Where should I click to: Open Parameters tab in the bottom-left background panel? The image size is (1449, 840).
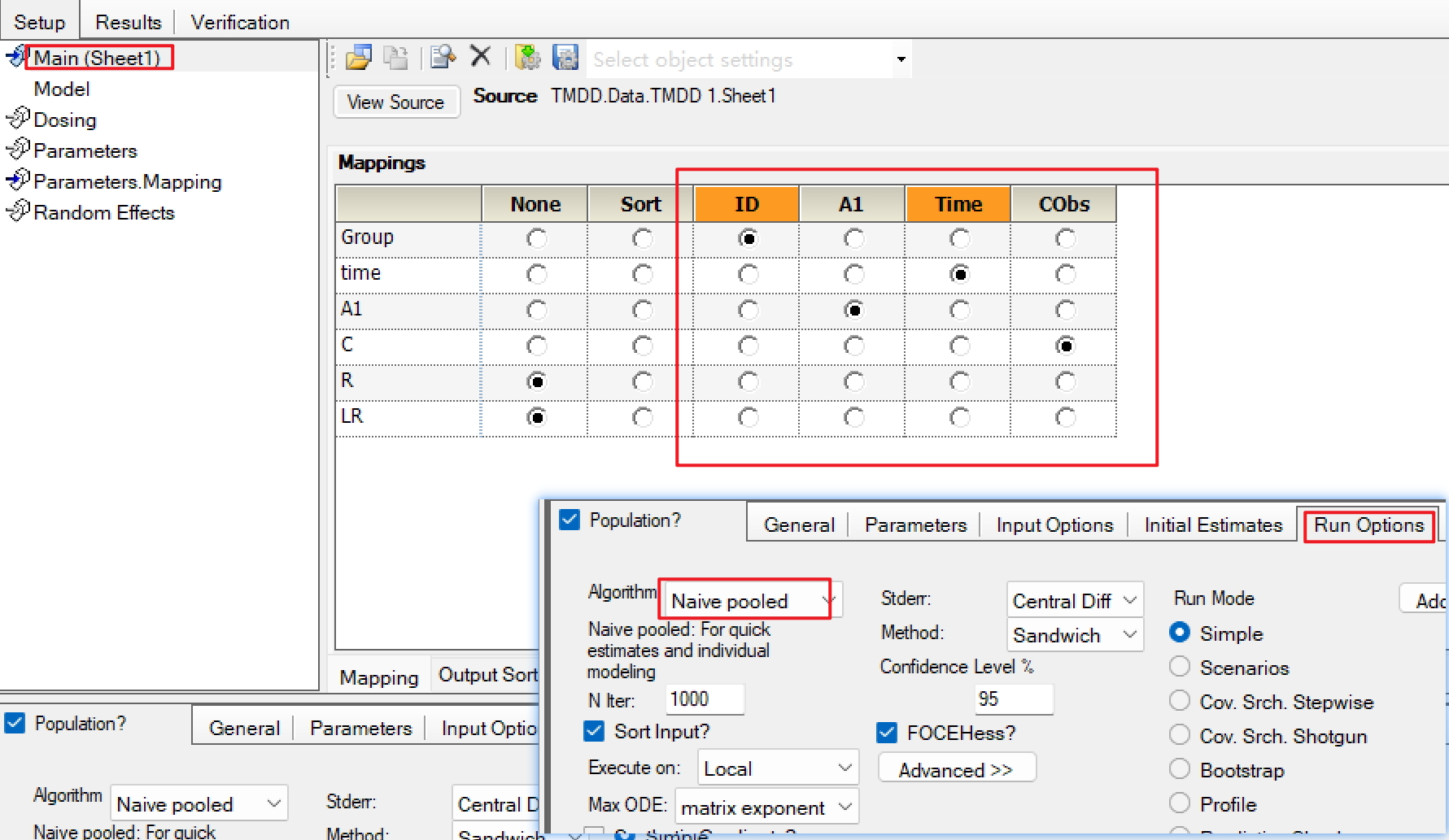360,728
